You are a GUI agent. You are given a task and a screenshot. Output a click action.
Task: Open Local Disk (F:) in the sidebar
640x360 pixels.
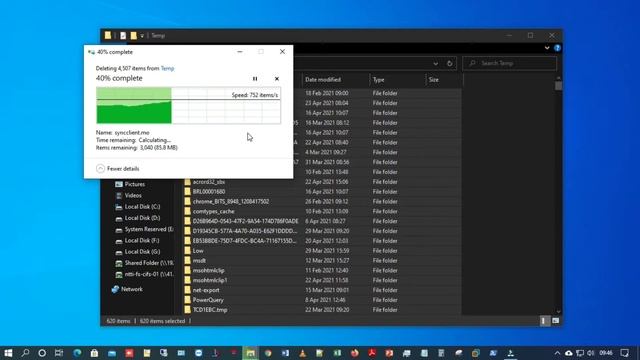click(x=142, y=240)
